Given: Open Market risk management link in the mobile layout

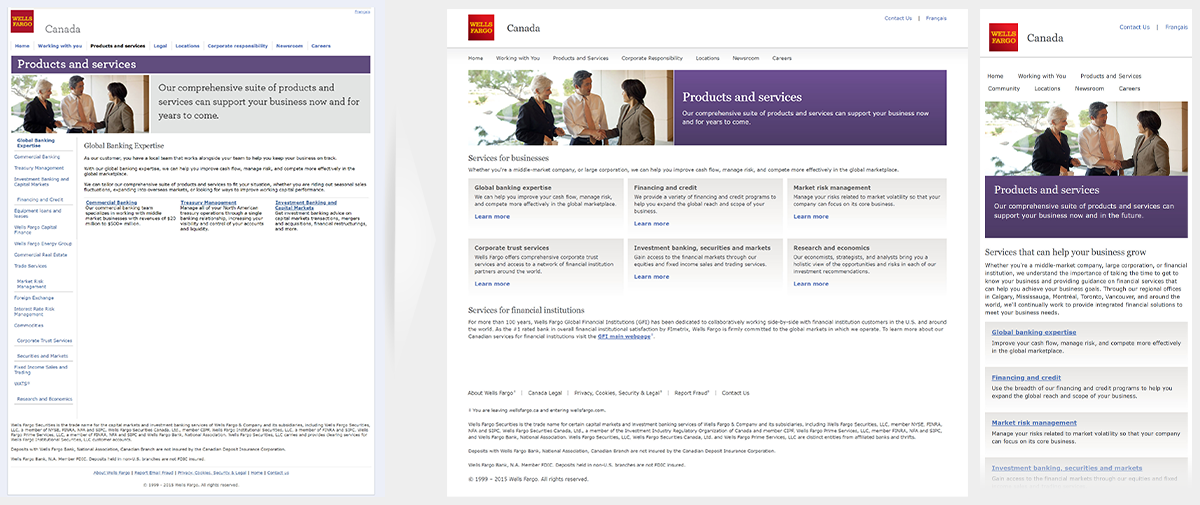Looking at the screenshot, I should pos(1034,423).
